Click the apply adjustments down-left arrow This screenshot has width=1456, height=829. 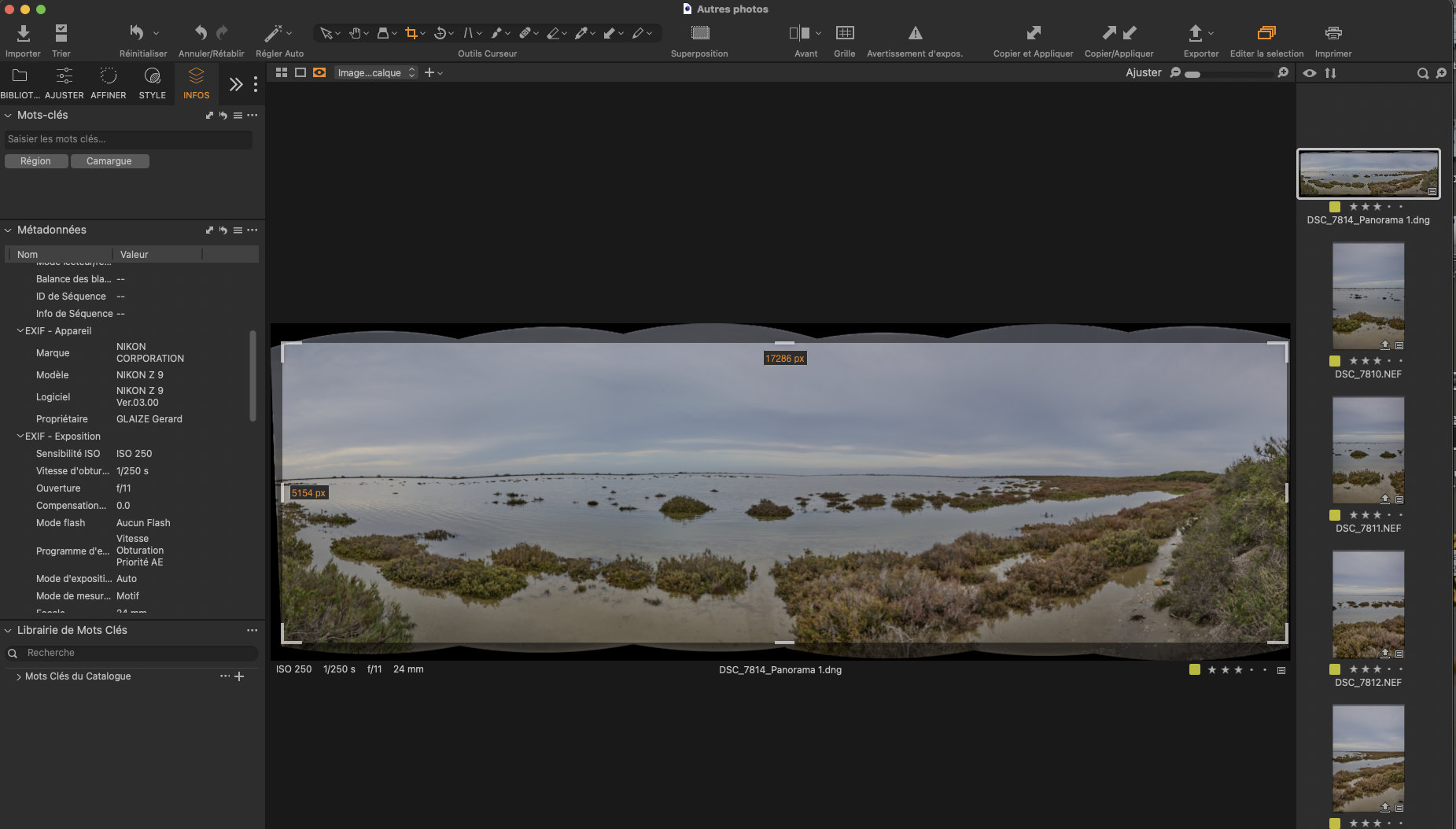1130,33
